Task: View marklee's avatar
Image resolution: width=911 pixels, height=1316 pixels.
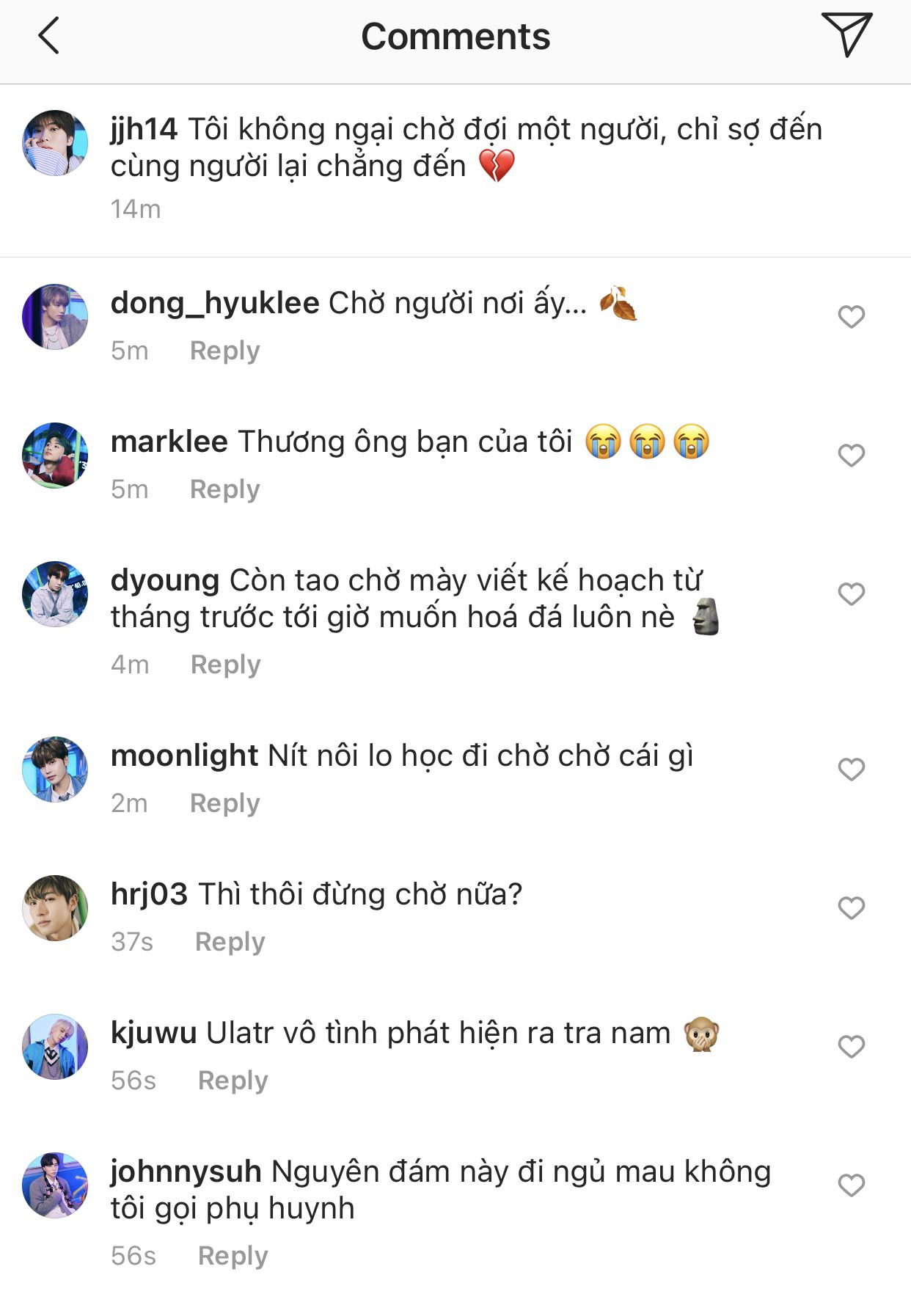Action: coord(55,455)
